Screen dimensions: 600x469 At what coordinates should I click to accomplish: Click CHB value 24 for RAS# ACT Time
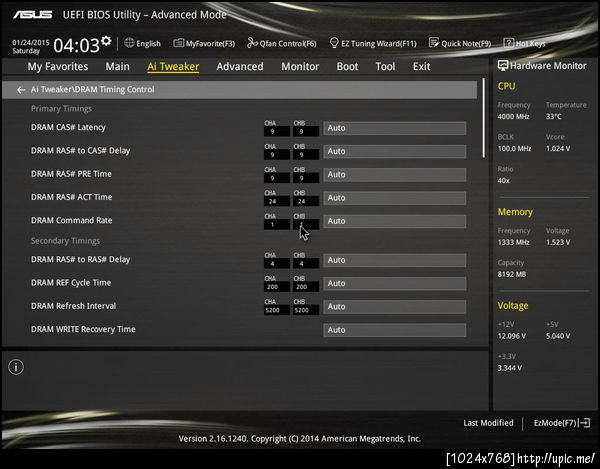coord(306,202)
